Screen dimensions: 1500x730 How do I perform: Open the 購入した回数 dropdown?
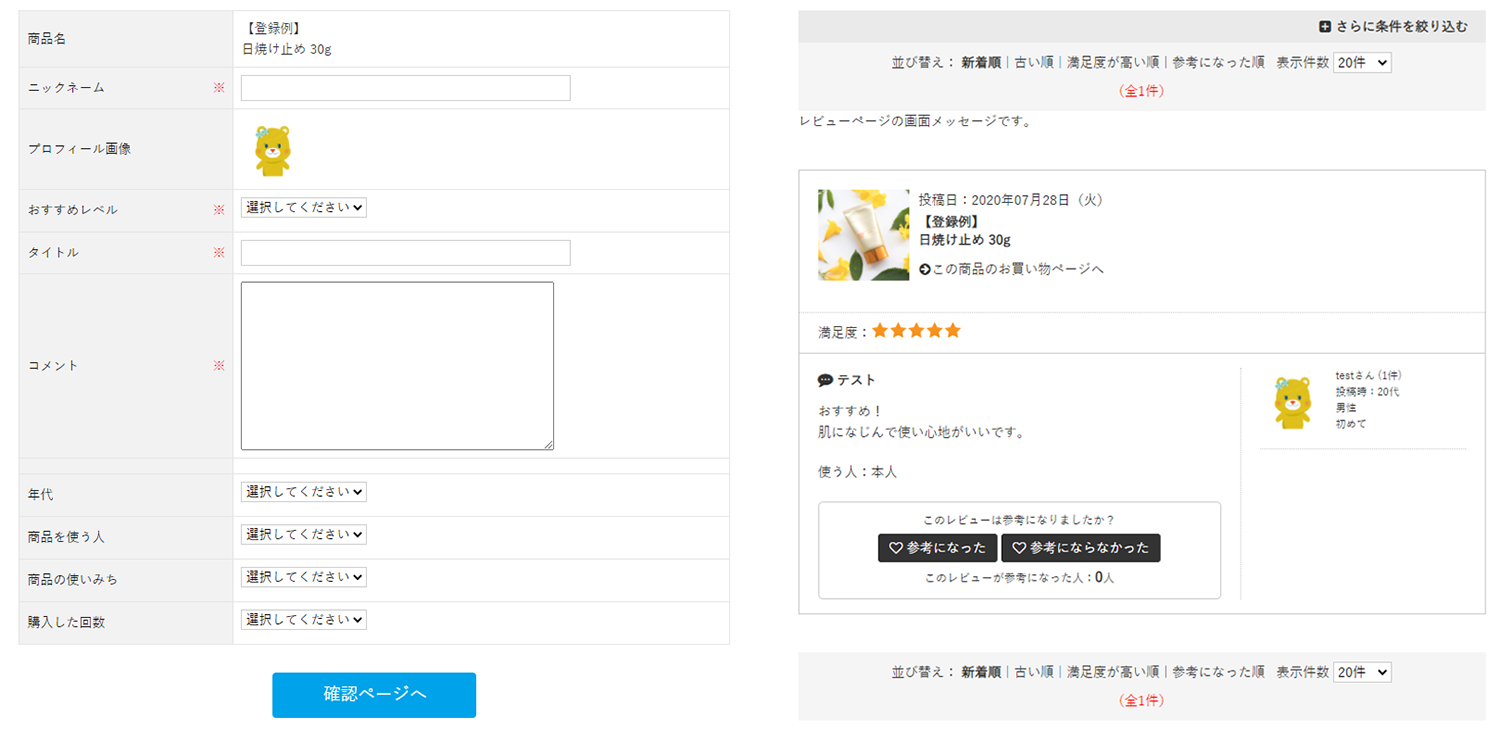tap(304, 620)
